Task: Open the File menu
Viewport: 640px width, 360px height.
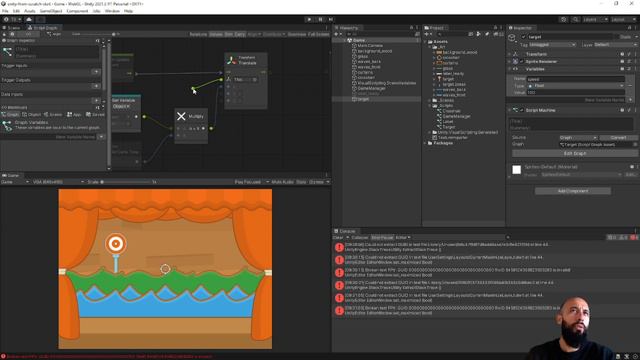Action: pos(5,11)
